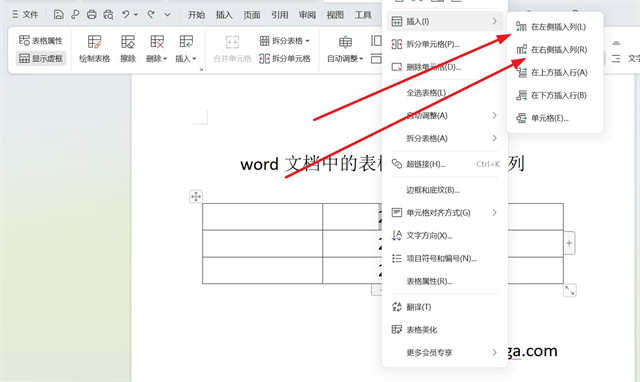640x382 pixels.
Task: Click the document title heading text
Action: [382, 164]
